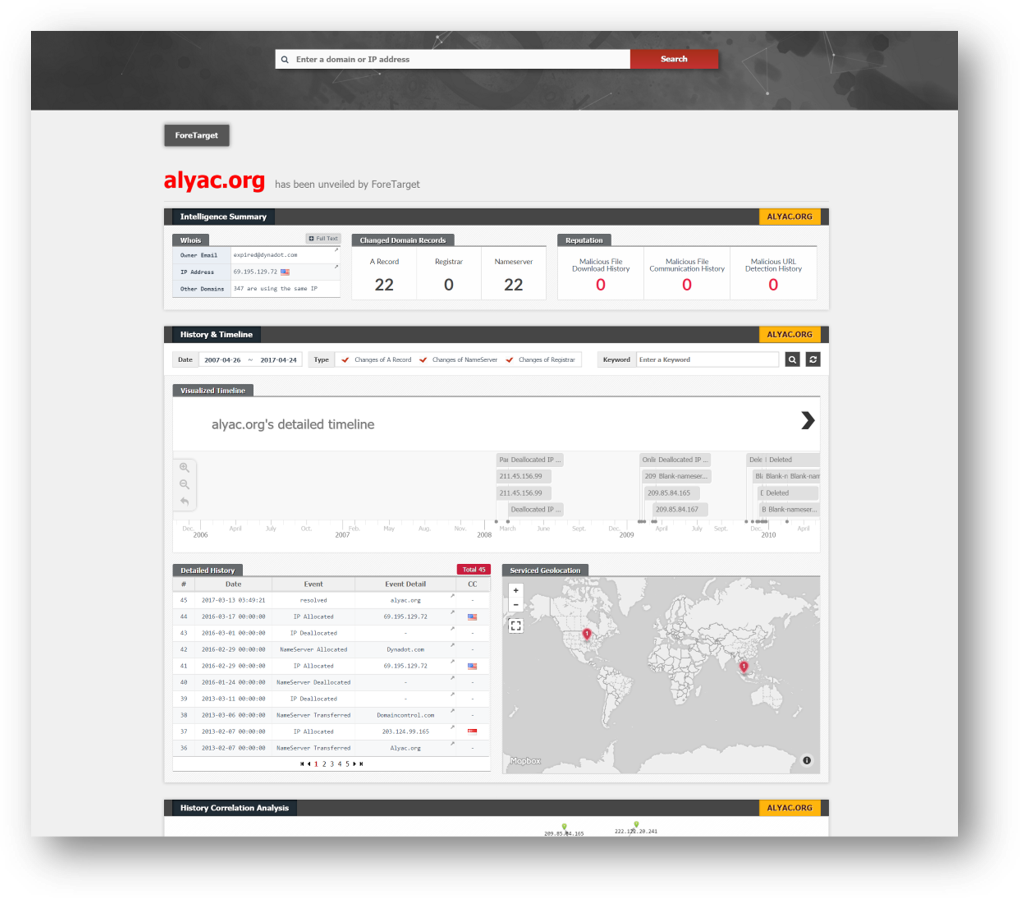Toggle fullscreen on the geolocation map
Viewport: 1020px width, 898px height.
[x=516, y=626]
